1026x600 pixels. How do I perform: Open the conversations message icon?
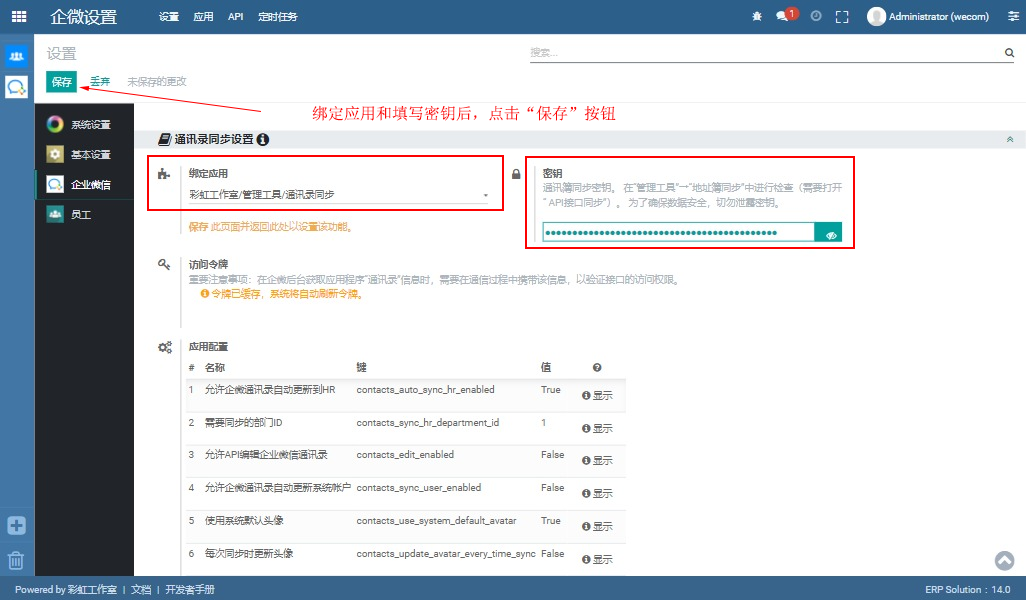click(782, 16)
